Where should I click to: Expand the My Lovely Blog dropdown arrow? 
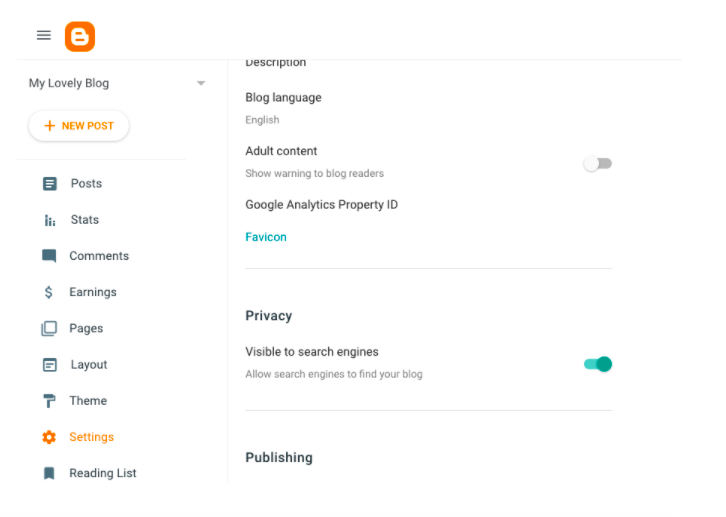click(201, 83)
